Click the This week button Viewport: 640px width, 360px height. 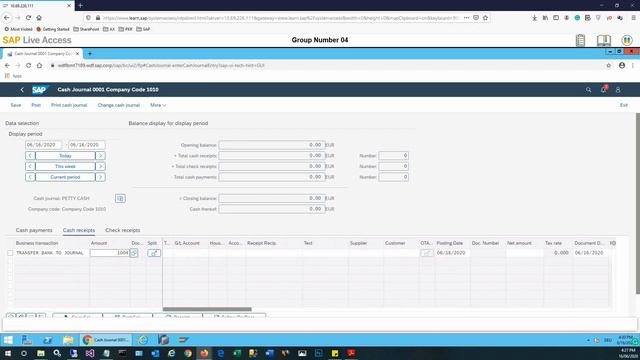point(65,166)
